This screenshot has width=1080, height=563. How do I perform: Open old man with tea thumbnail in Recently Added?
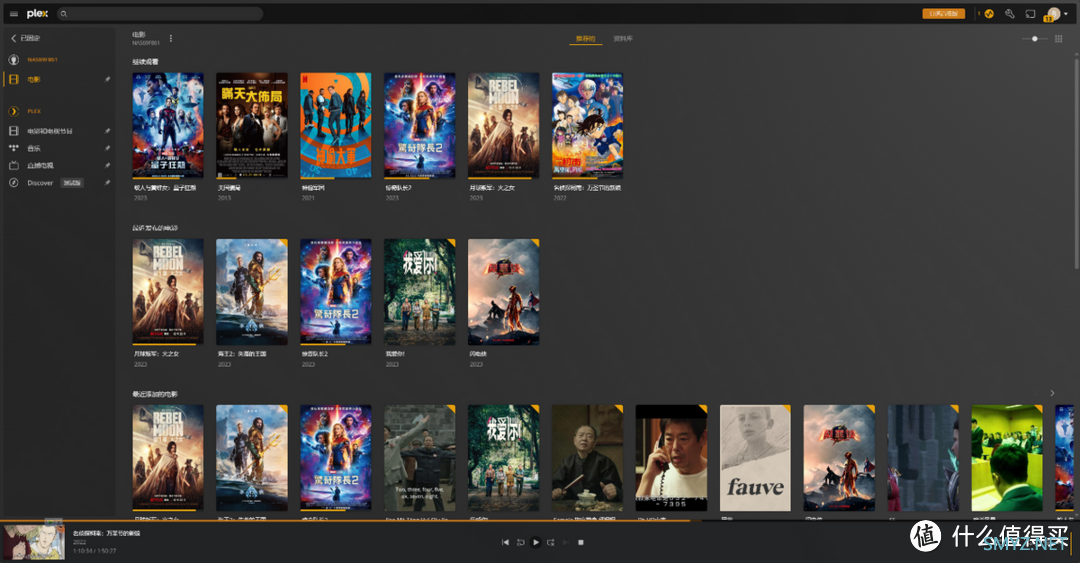coord(588,458)
